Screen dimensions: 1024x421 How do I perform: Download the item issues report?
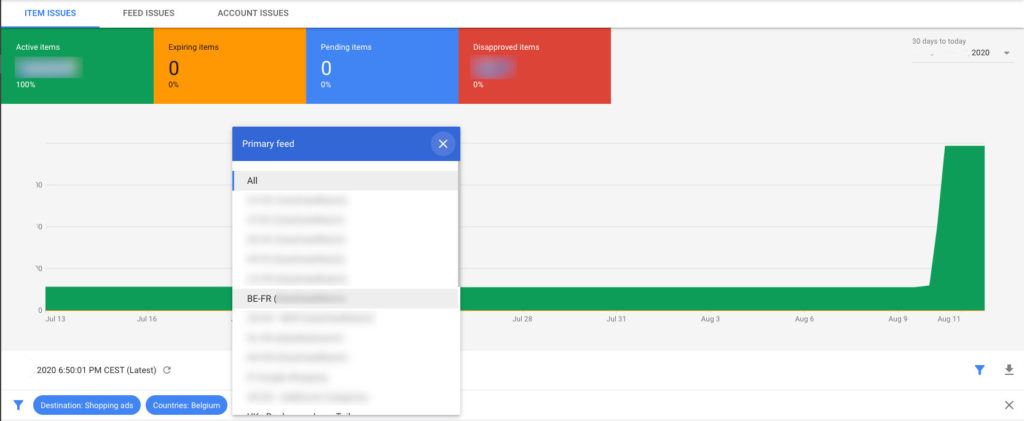[x=1008, y=370]
